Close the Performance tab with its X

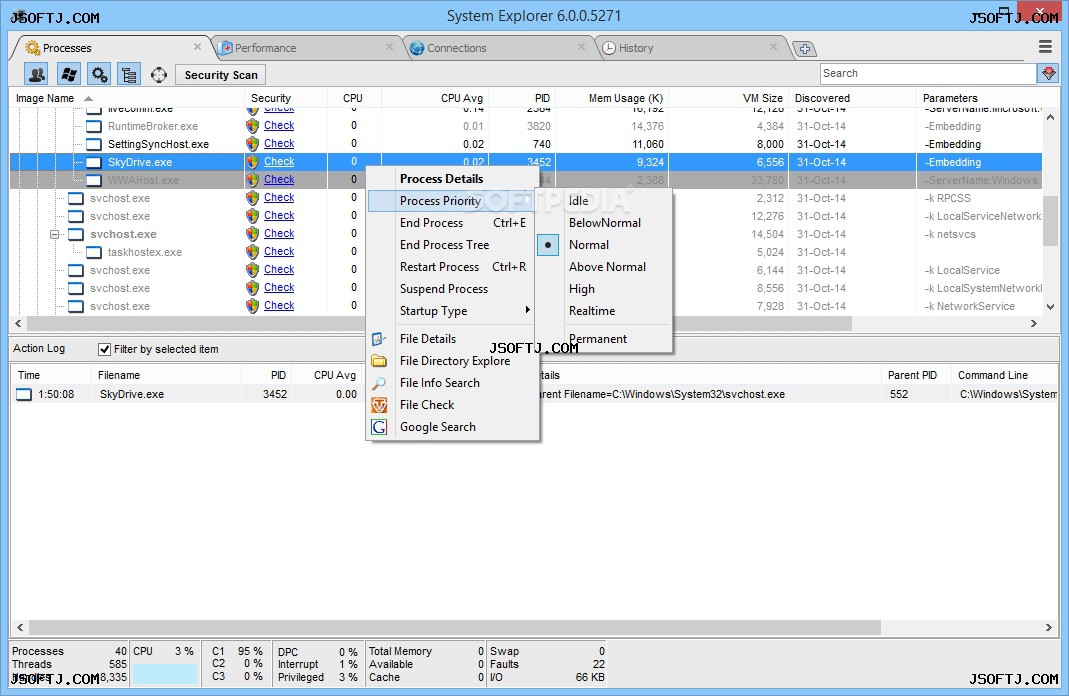[x=389, y=47]
